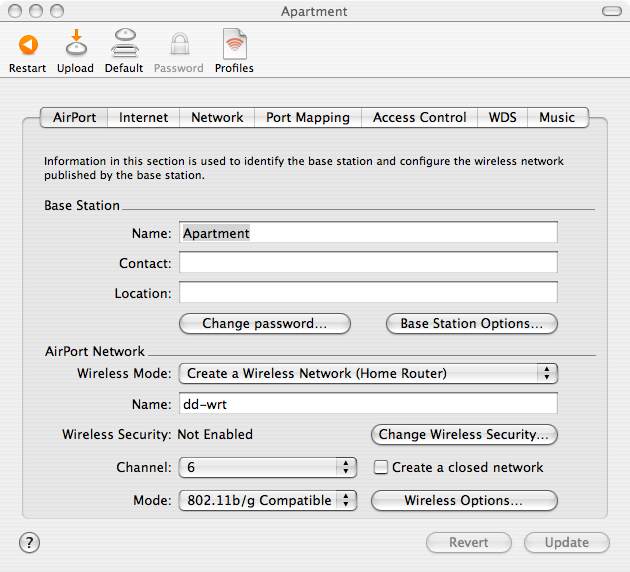Image resolution: width=630 pixels, height=572 pixels.
Task: Open the Profiles toolbar icon
Action: coord(235,44)
